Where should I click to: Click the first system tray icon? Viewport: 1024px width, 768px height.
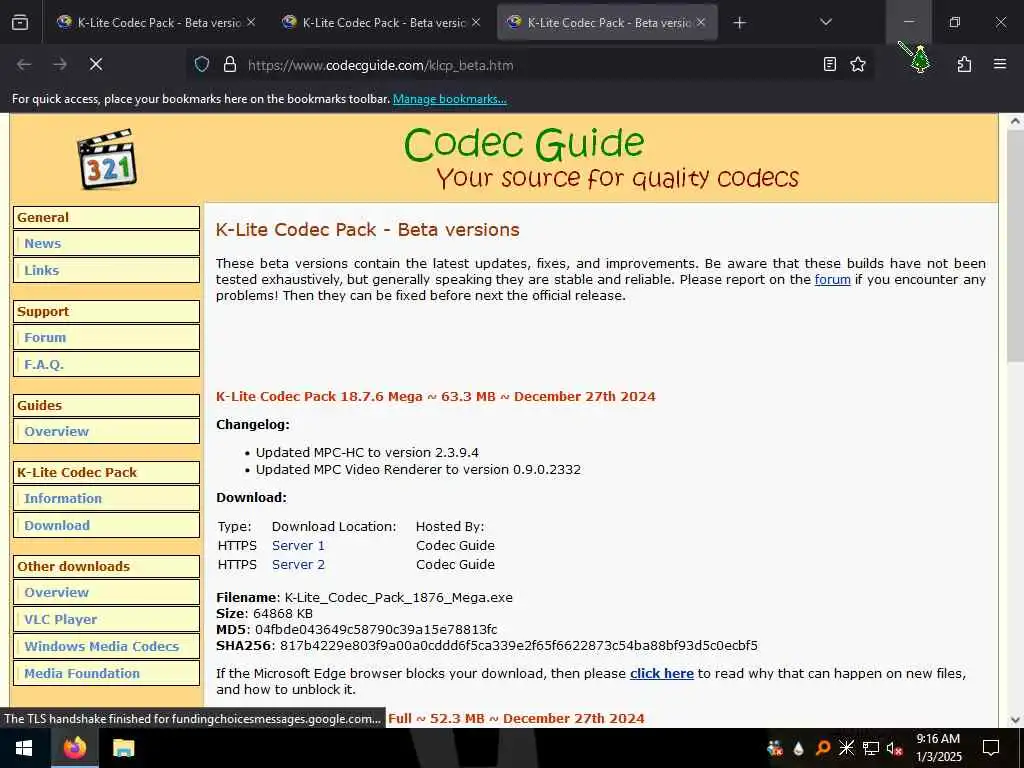[x=775, y=748]
